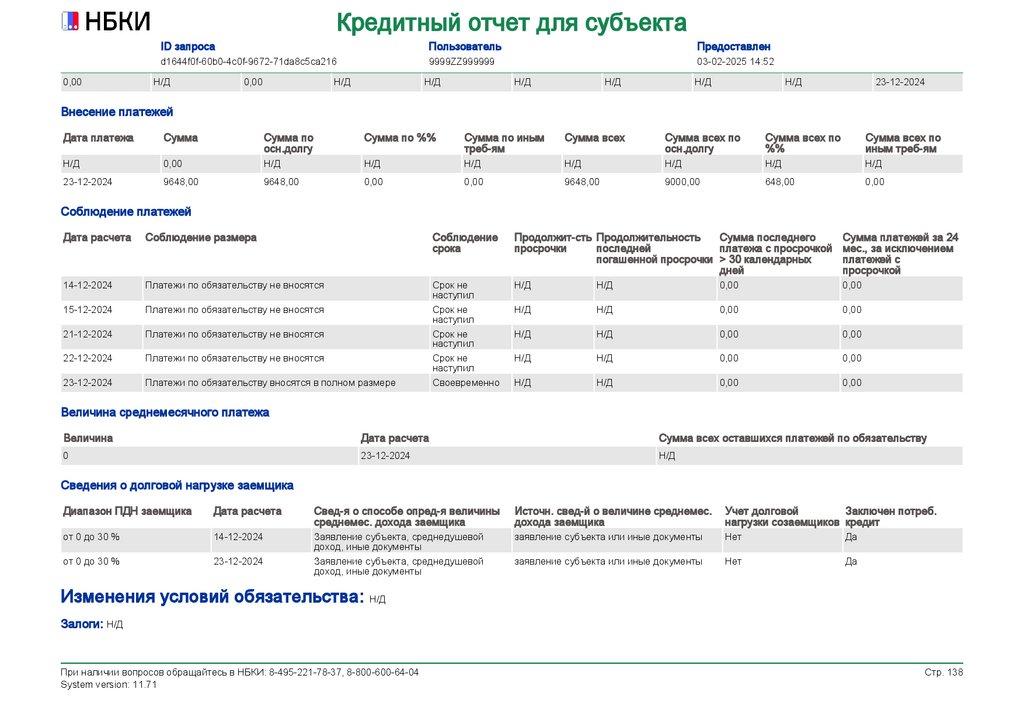The width and height of the screenshot is (1024, 724).
Task: Select the date 21-12-2024 row cell
Action: (x=88, y=334)
